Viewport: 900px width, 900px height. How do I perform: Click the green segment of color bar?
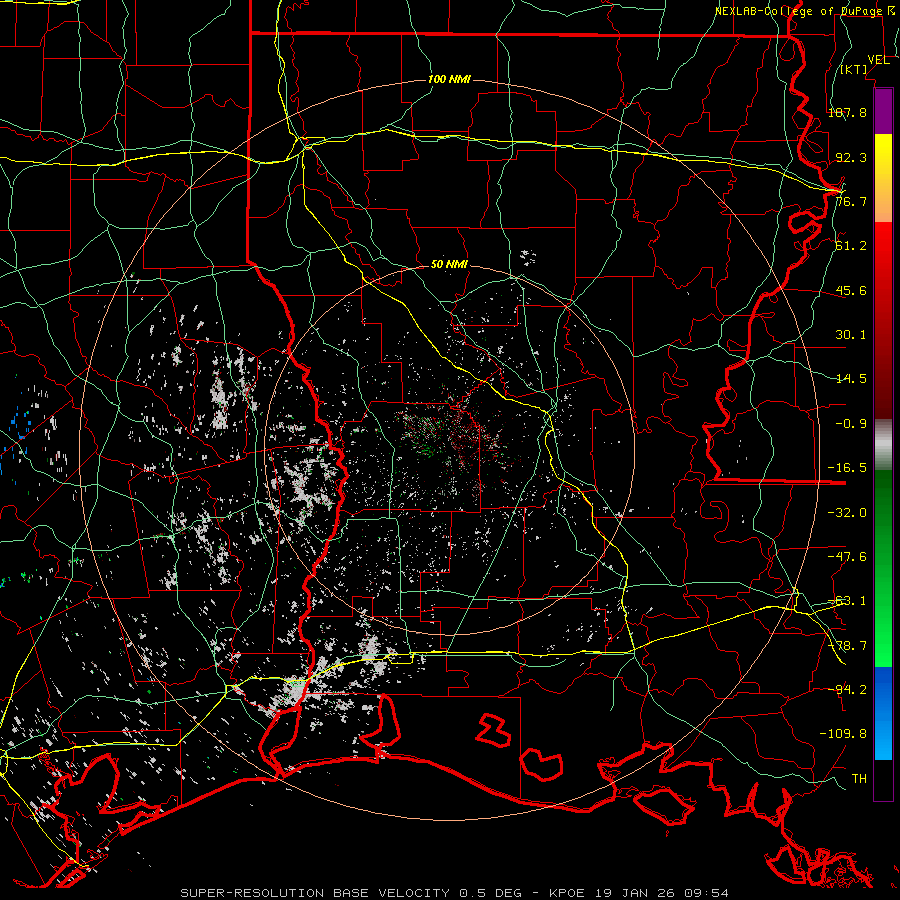pos(883,568)
